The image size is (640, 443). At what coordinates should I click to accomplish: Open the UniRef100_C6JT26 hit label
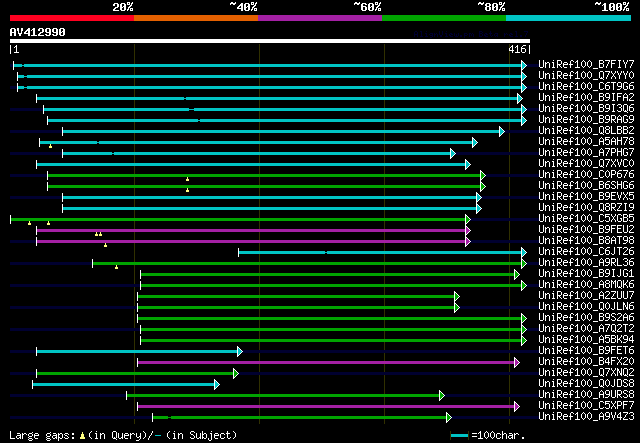586,252
